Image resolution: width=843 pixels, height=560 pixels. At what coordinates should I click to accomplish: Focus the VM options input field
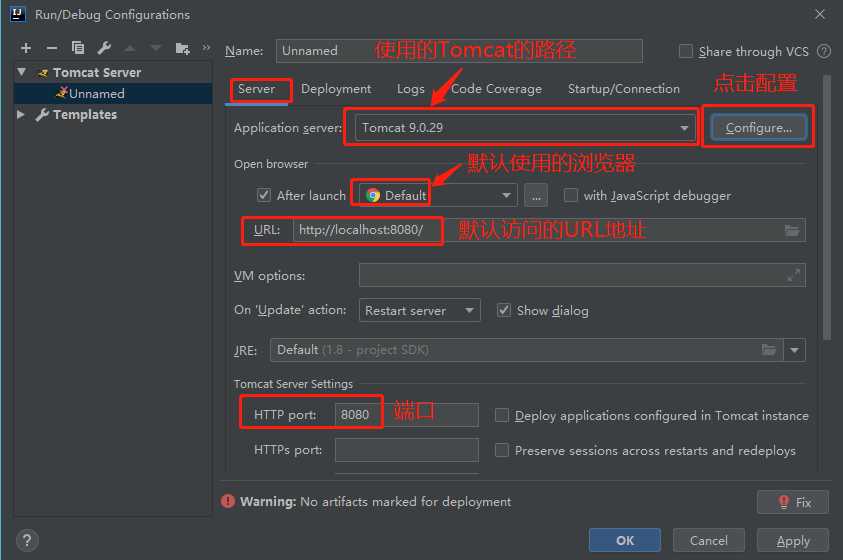point(582,275)
